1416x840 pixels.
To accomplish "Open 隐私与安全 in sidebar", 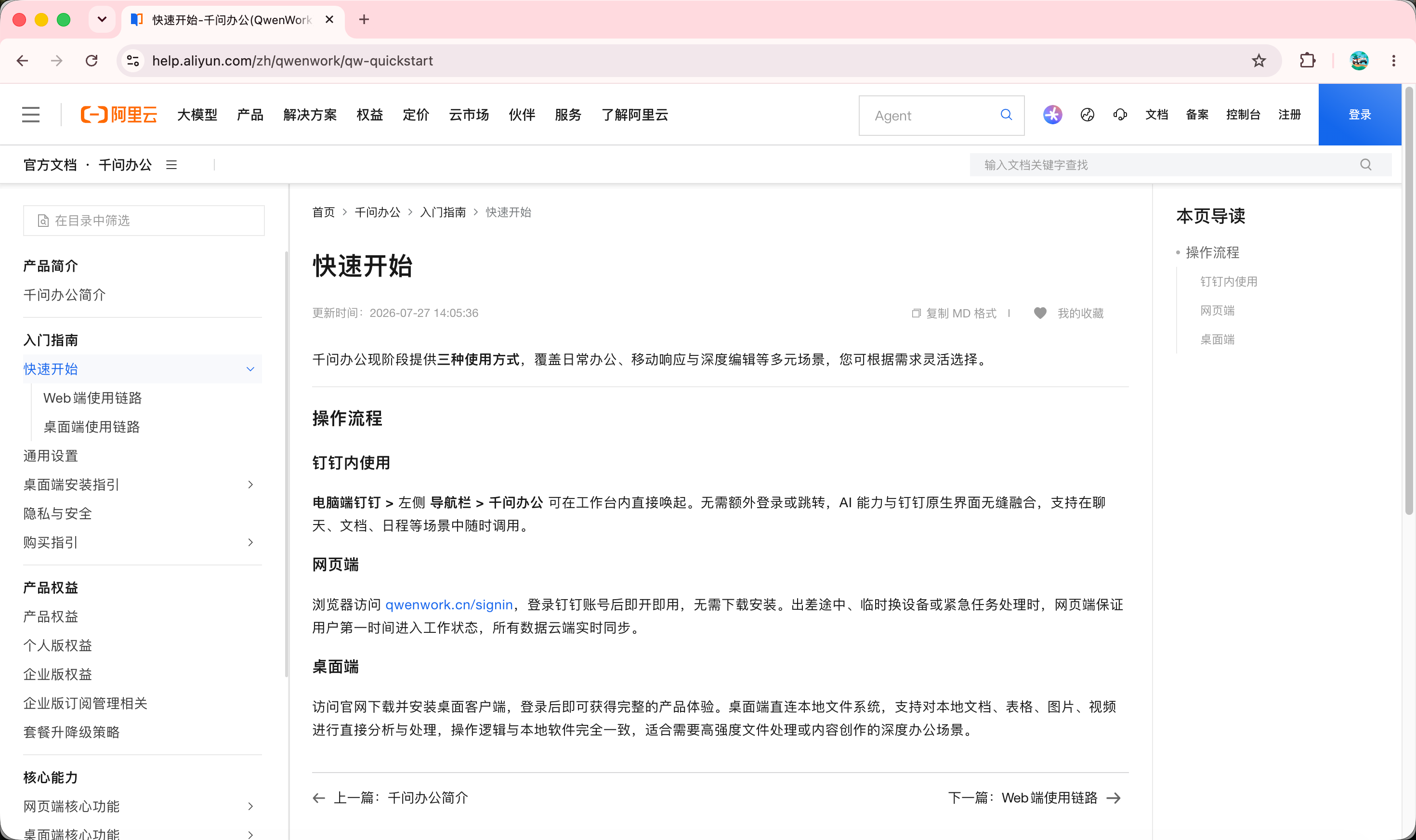I will click(57, 513).
